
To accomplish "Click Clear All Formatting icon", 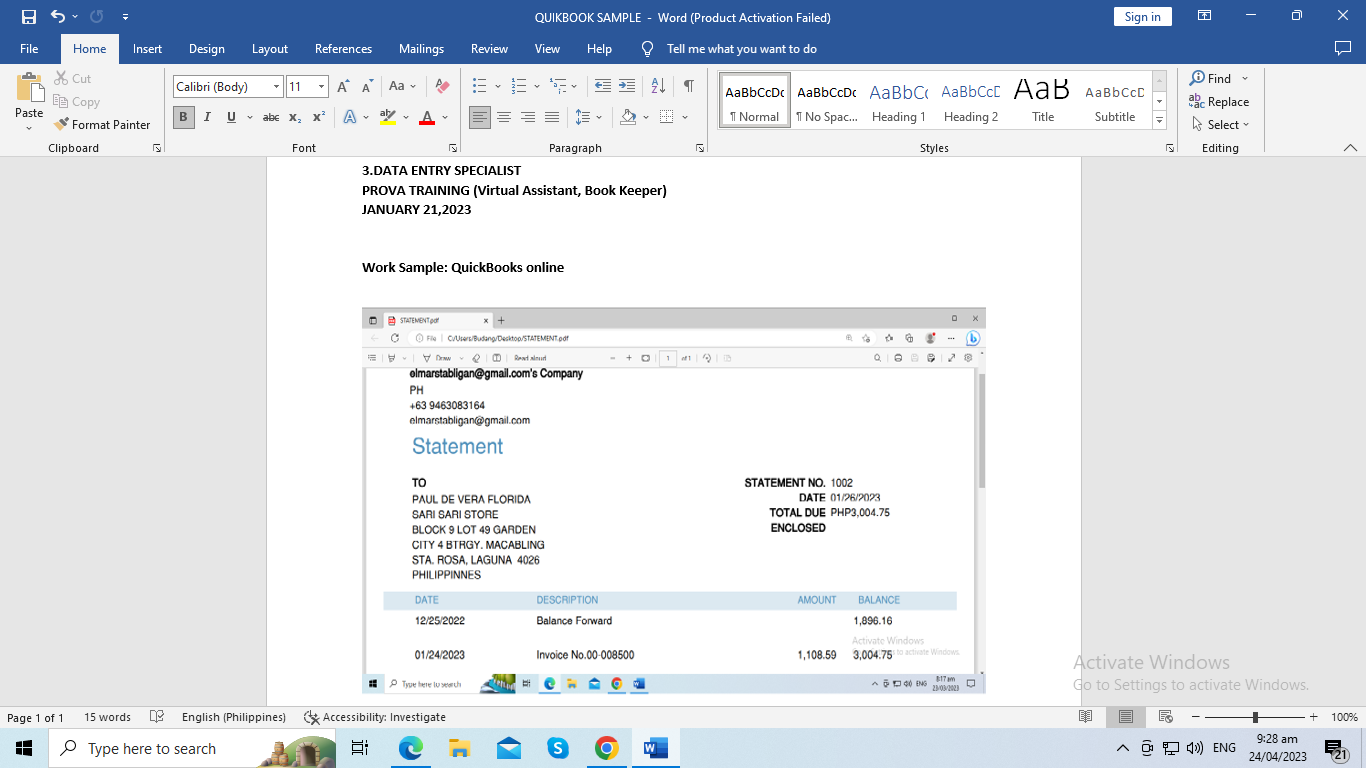I will [x=442, y=86].
